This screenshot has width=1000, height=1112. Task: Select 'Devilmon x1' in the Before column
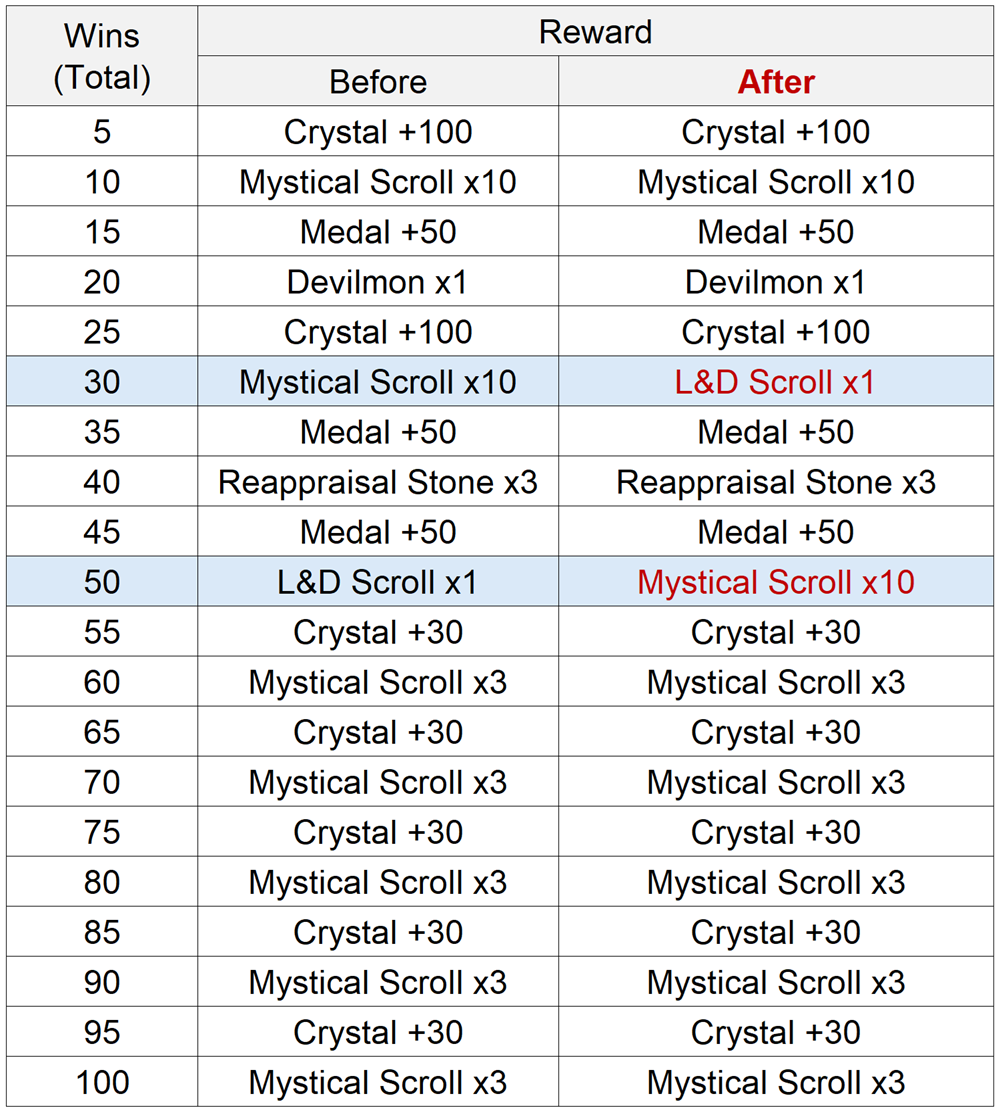click(378, 282)
